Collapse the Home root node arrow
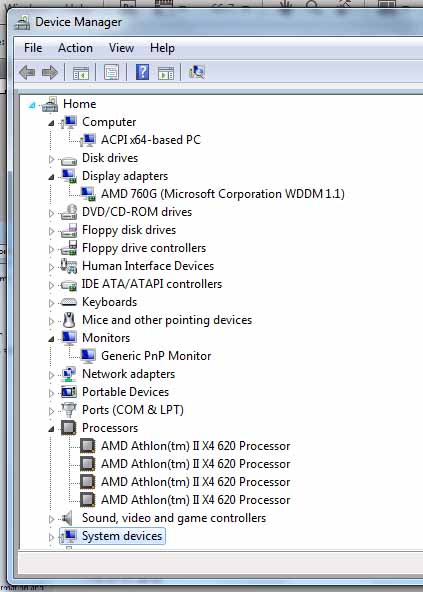423x592 pixels. (32, 105)
